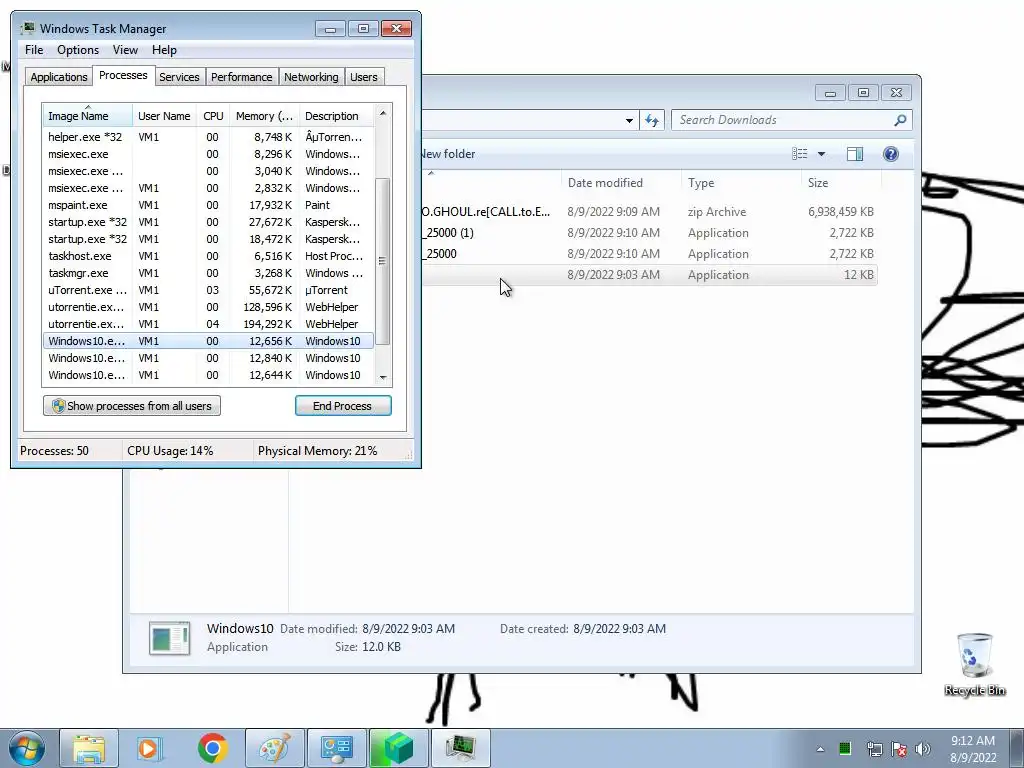The width and height of the screenshot is (1024, 768).
Task: Select the _25000 (1) application file
Action: 650,232
